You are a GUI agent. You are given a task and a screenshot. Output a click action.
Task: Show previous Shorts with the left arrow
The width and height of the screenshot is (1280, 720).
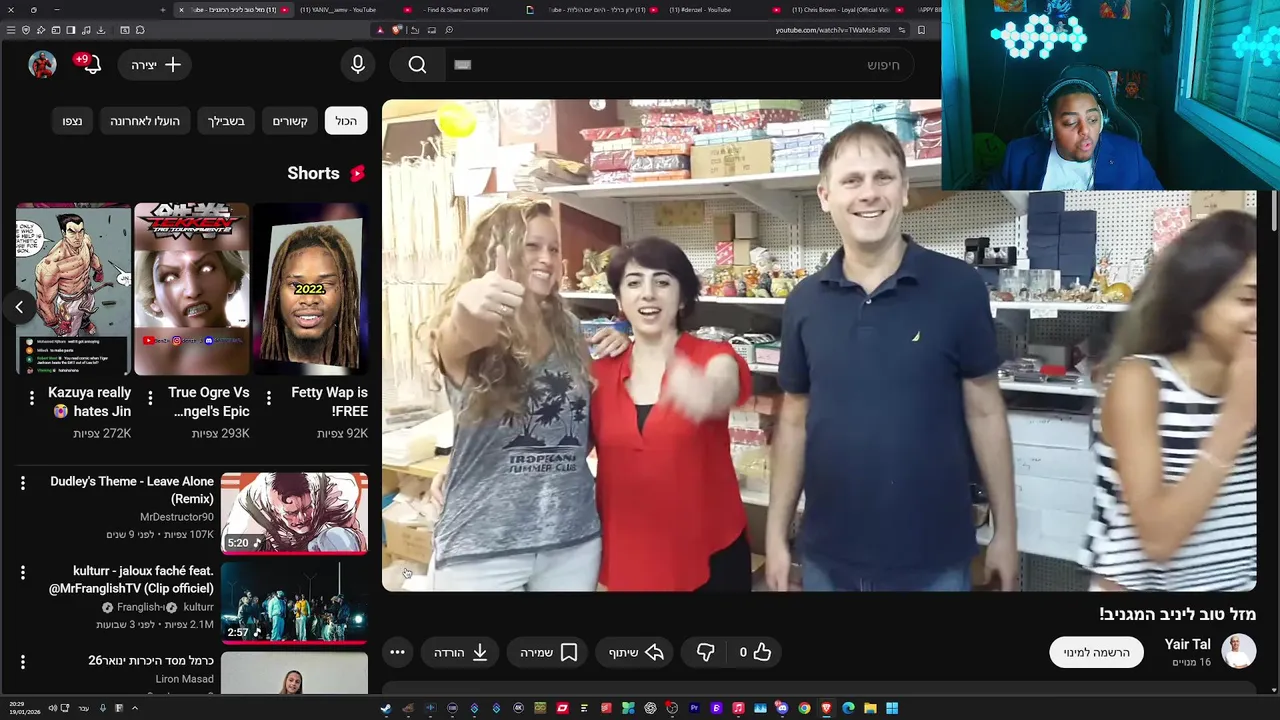19,307
